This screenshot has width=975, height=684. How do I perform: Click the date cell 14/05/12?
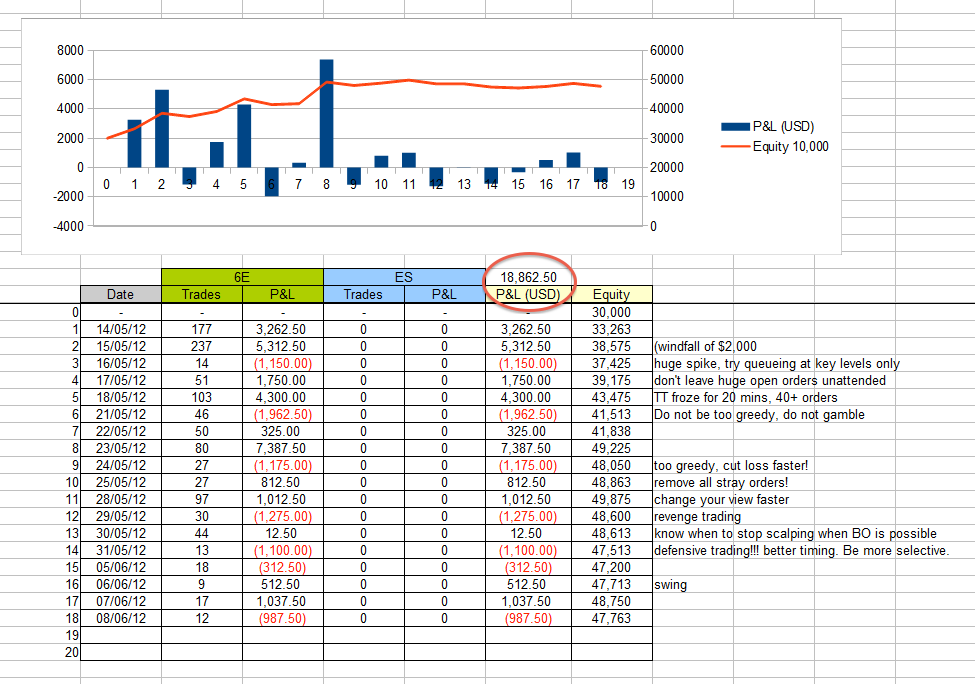point(120,329)
